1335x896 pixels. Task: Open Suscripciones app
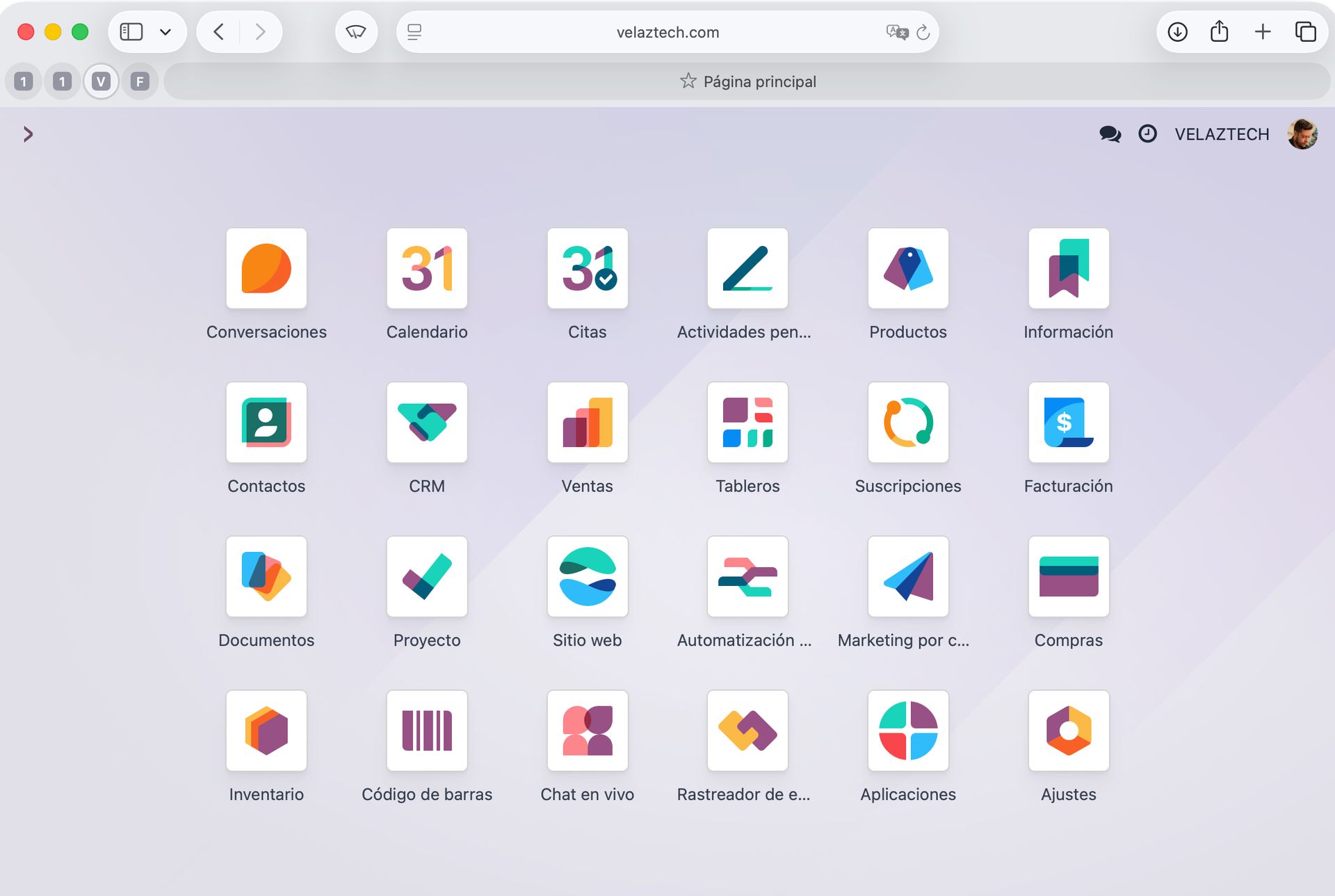tap(907, 423)
